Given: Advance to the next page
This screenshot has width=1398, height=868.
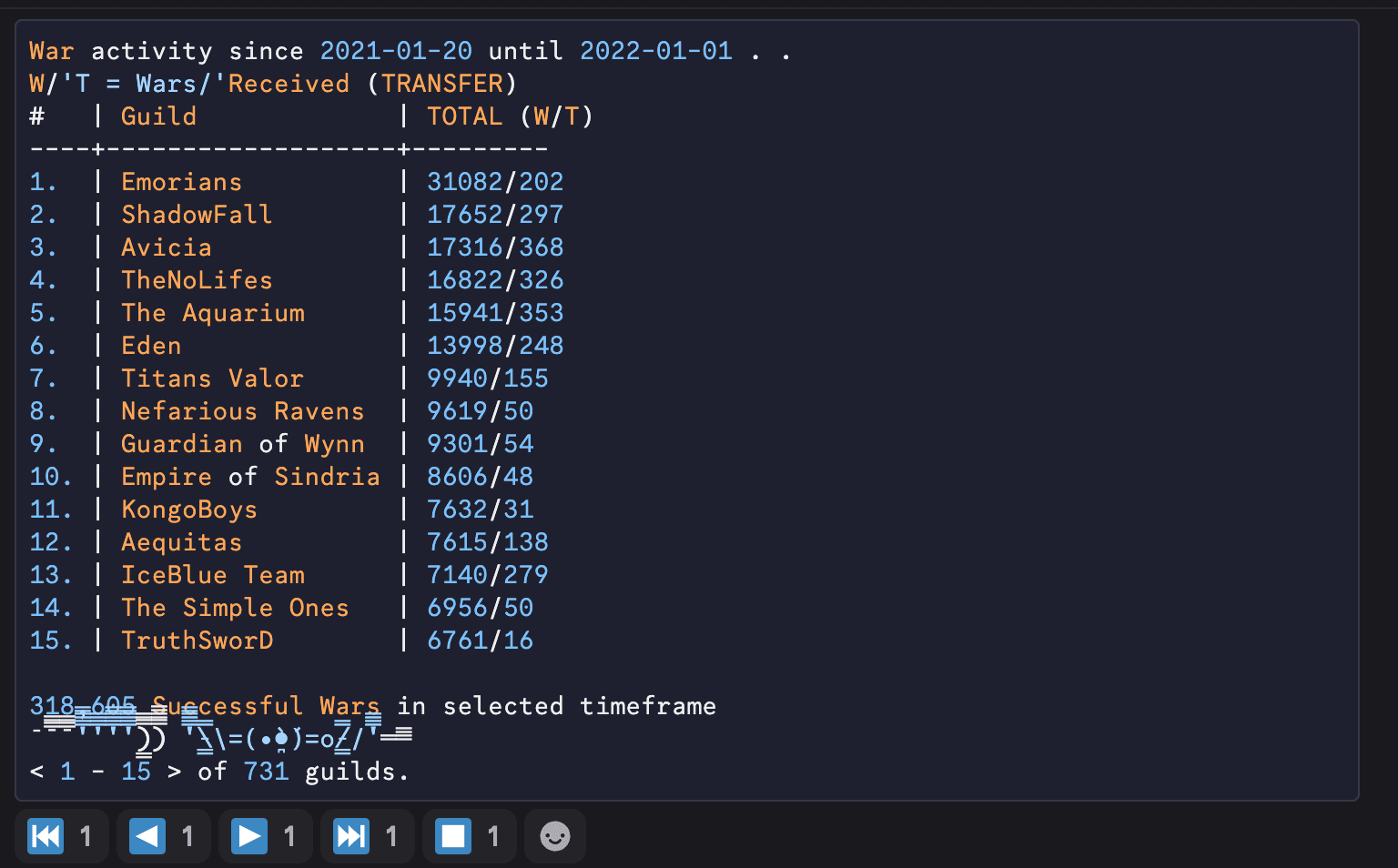Looking at the screenshot, I should click(249, 835).
